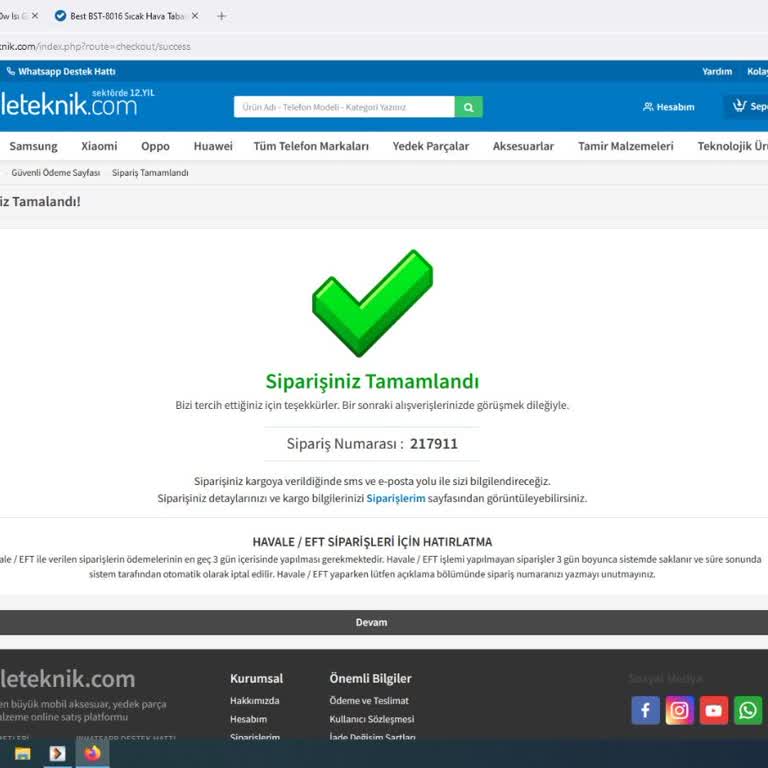This screenshot has width=768, height=768.
Task: Click the Önemli Bilgiler footer heading
Action: coord(370,678)
